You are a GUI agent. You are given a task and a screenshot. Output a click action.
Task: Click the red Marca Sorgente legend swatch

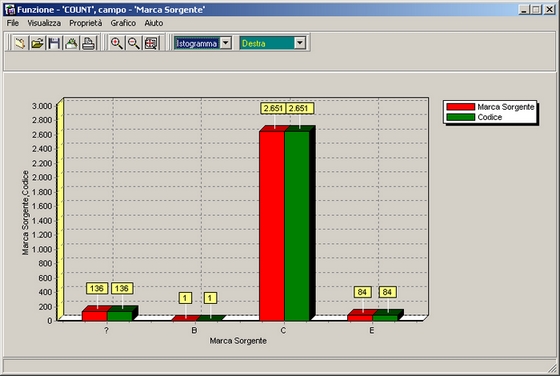(460, 107)
